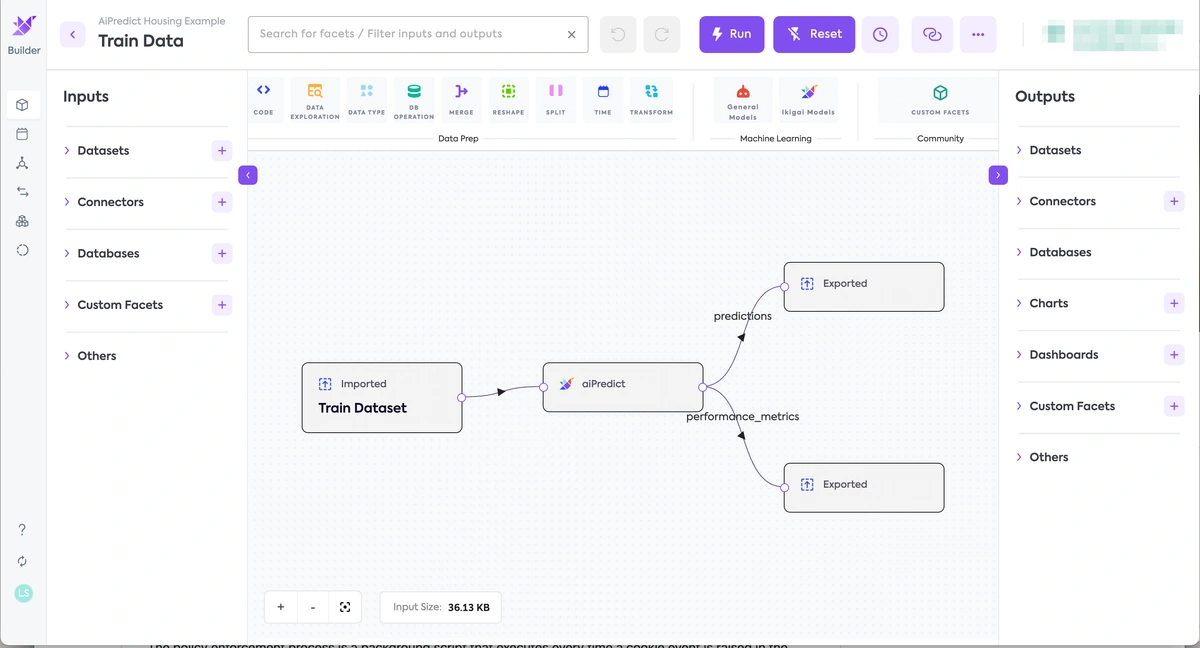The height and width of the screenshot is (648, 1200).
Task: Zoom out on the canvas
Action: coord(313,607)
